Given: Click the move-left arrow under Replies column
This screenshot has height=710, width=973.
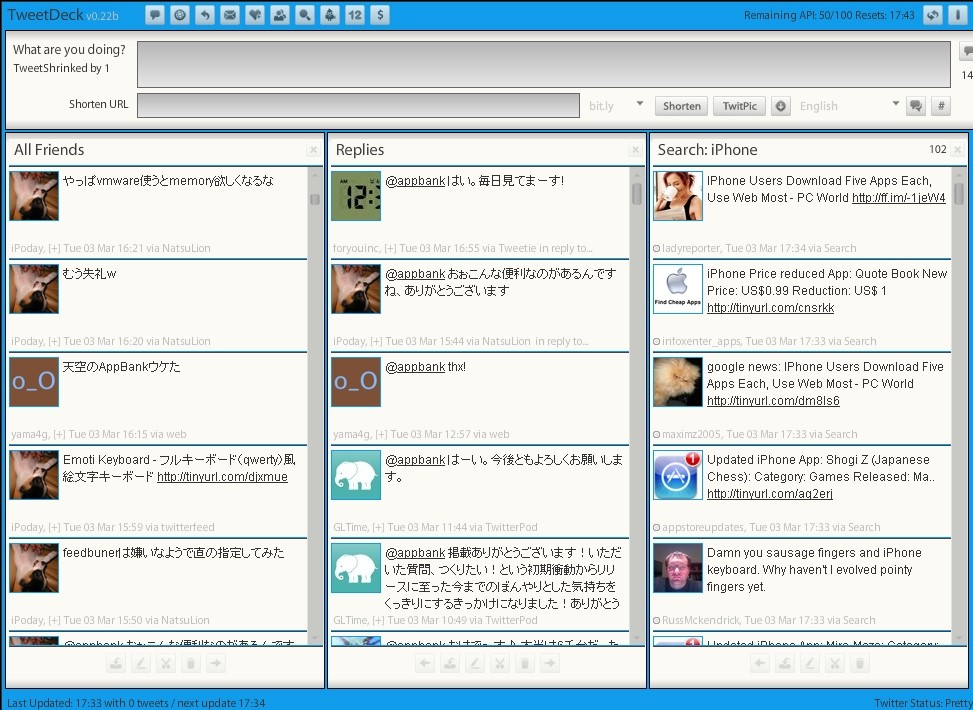Looking at the screenshot, I should (x=424, y=663).
